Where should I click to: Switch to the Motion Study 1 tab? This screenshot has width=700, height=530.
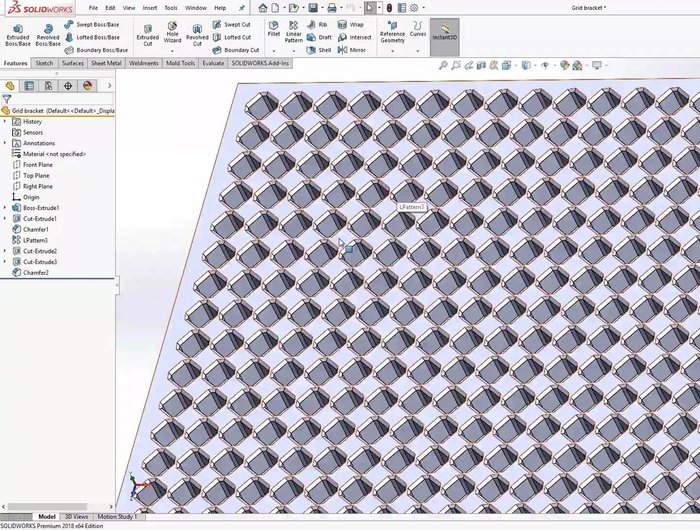(x=117, y=517)
